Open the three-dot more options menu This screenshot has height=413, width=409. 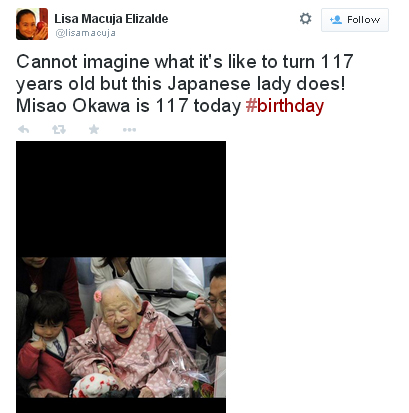(129, 130)
